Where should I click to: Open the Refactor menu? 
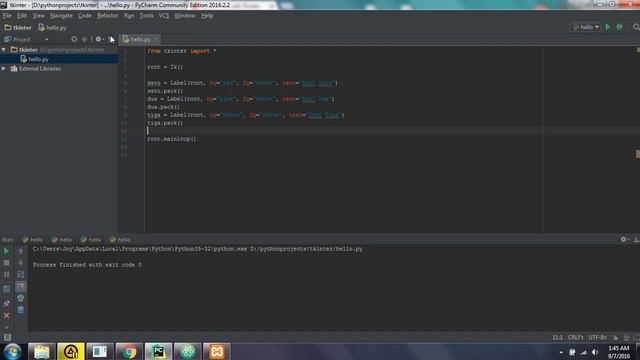107,16
